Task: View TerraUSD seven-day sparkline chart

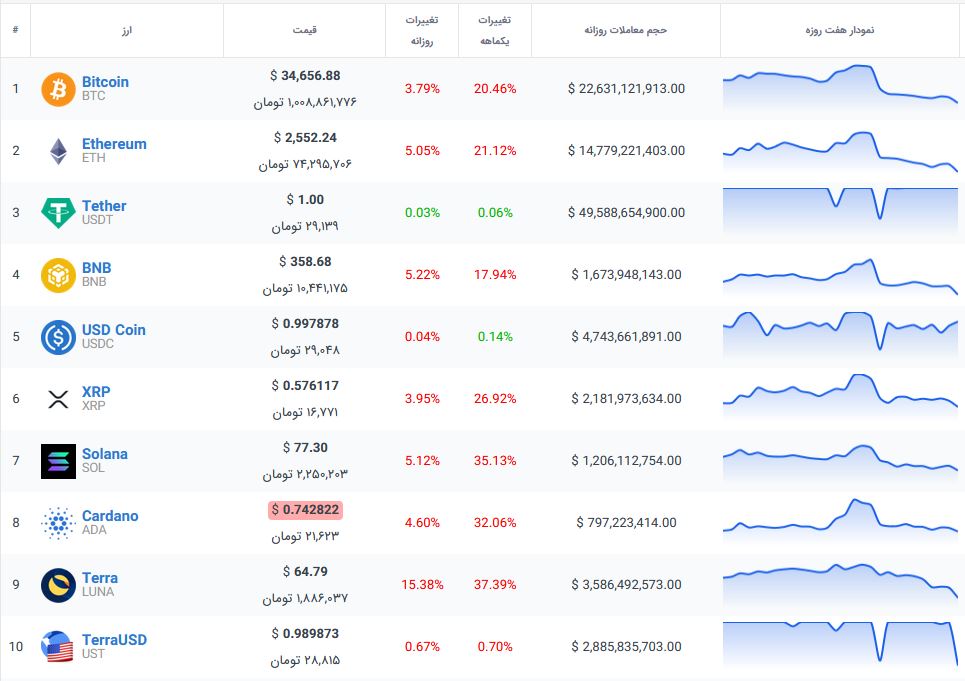Action: (840, 646)
